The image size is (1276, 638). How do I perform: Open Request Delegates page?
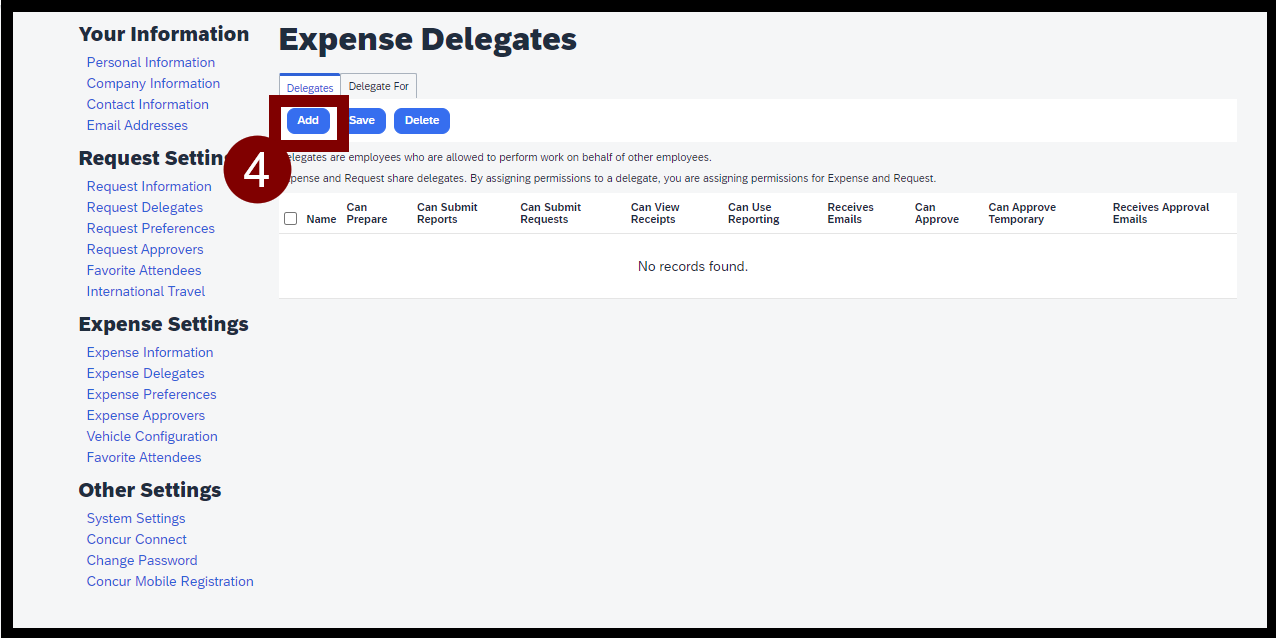(145, 207)
